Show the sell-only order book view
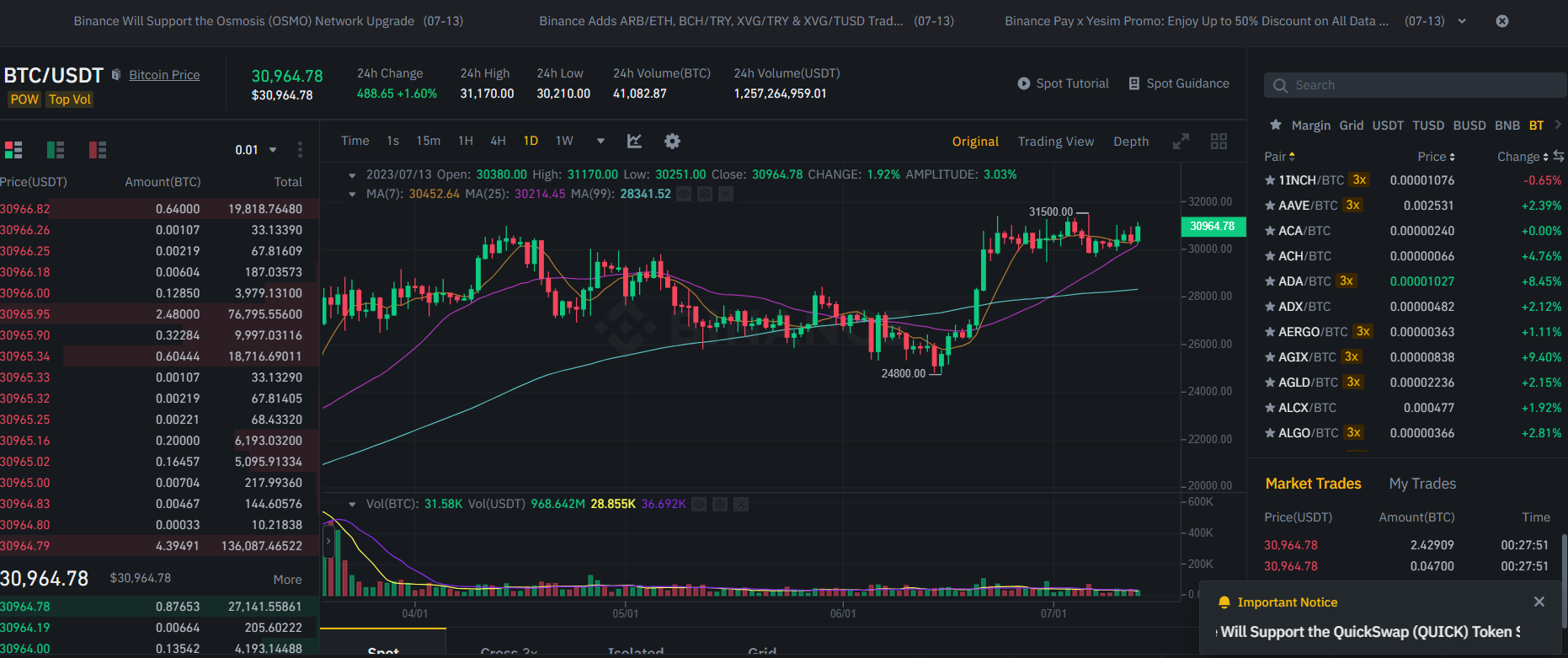 point(98,150)
